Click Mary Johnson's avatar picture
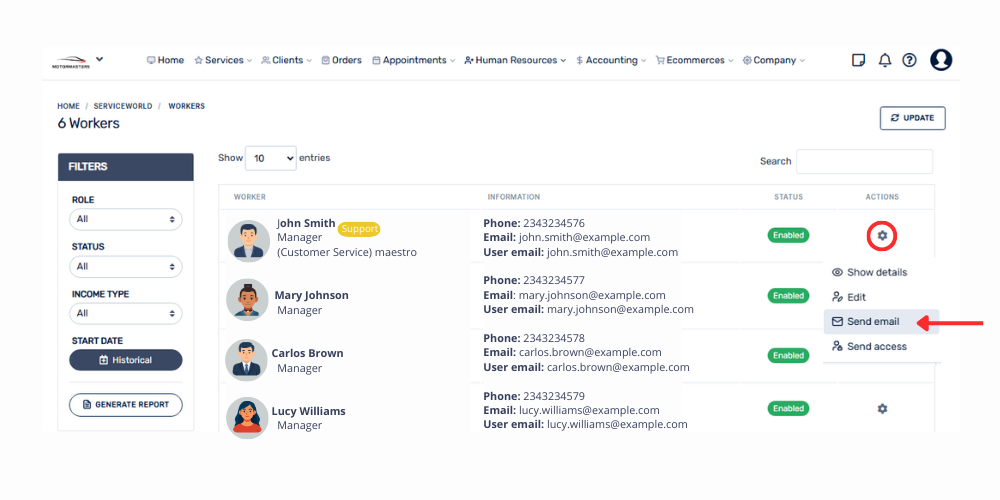 point(247,300)
